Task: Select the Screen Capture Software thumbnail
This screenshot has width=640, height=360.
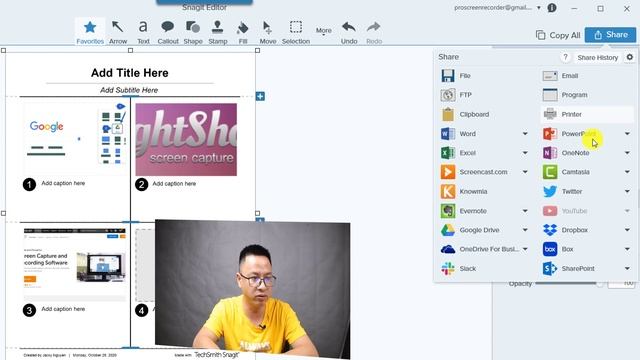Action: coord(75,264)
